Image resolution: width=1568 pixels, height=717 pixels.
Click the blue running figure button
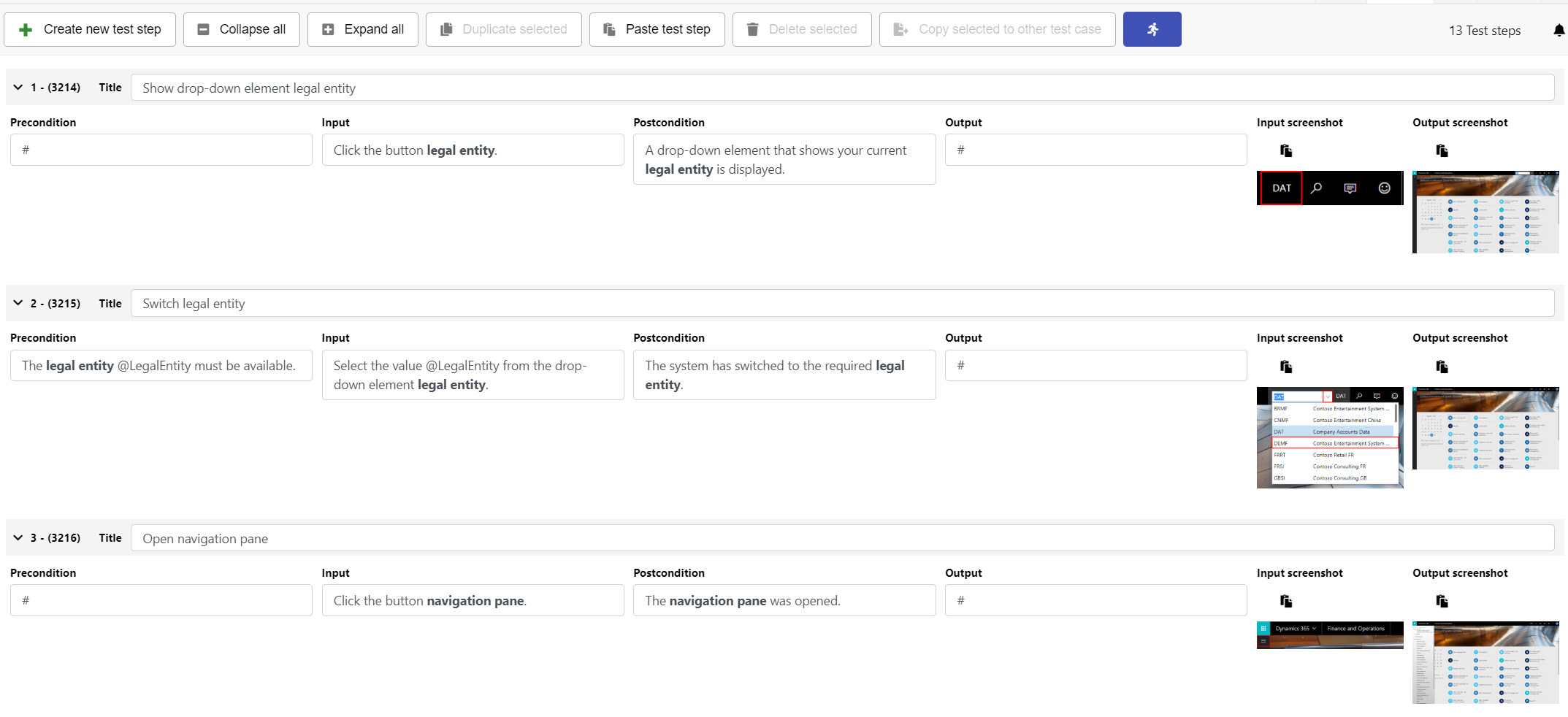click(1152, 29)
